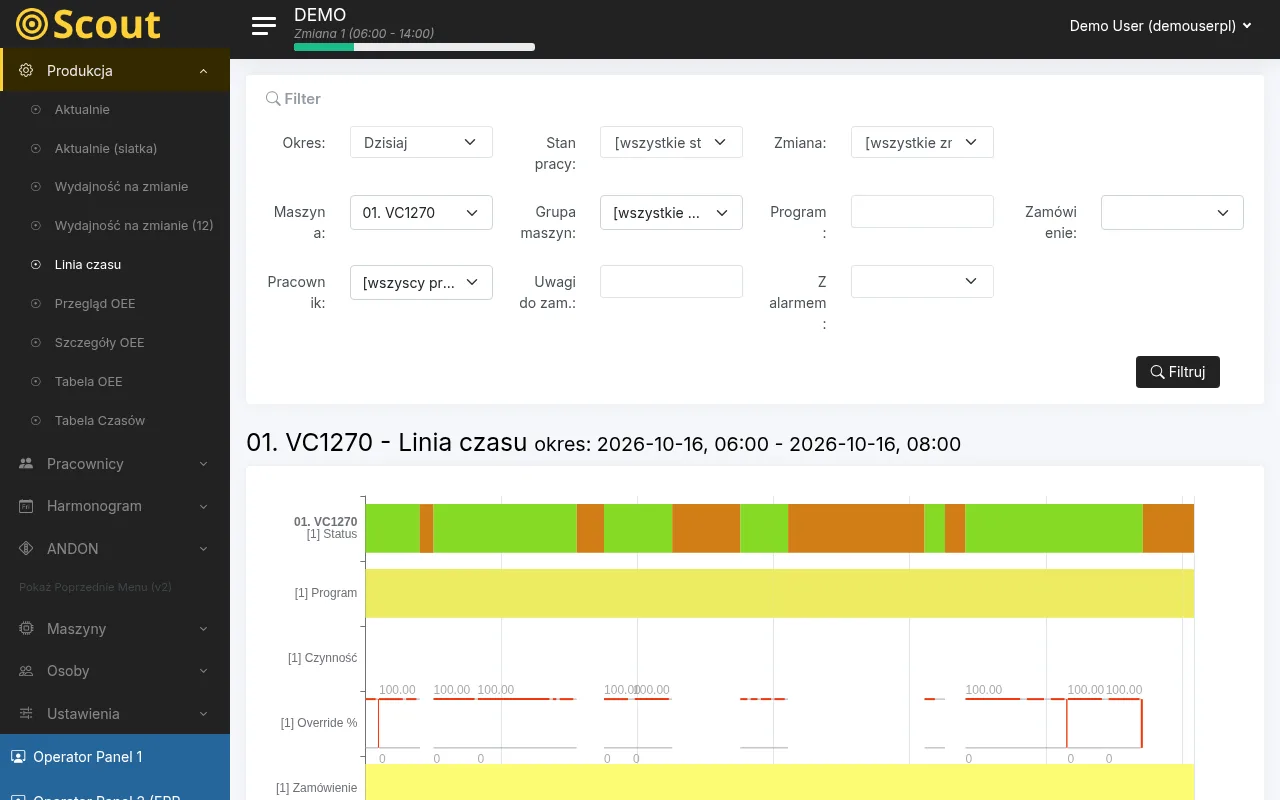The width and height of the screenshot is (1280, 800).
Task: Click the Ustawienia sliders icon
Action: point(26,714)
